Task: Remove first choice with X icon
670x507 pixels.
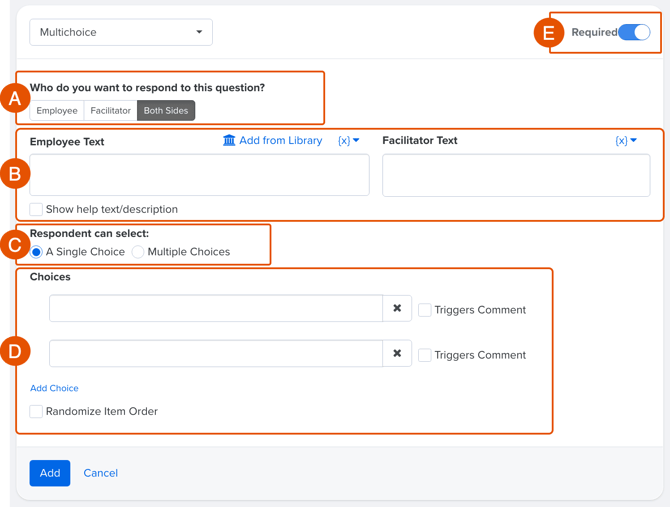Action: tap(397, 309)
